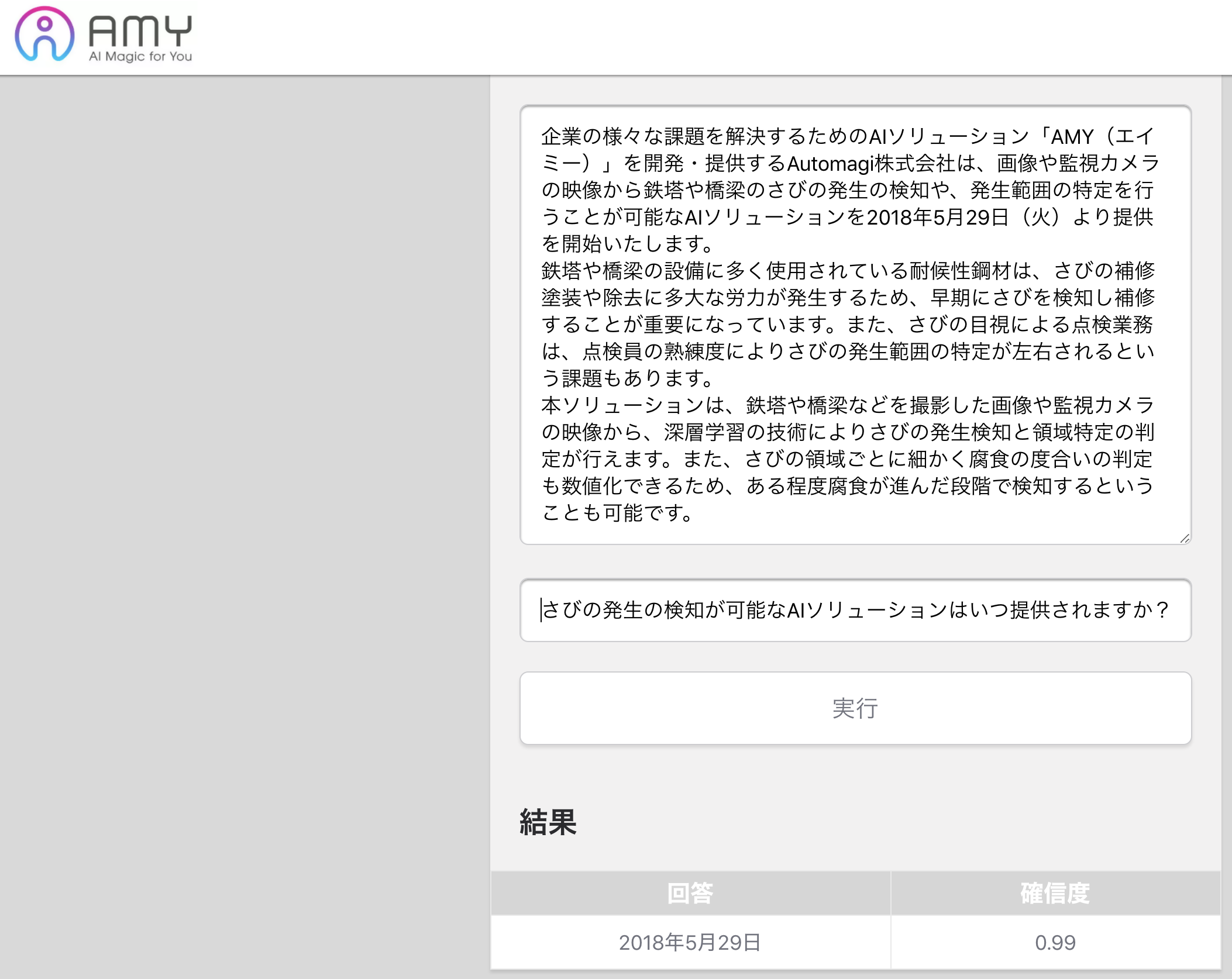The height and width of the screenshot is (979, 1232).
Task: Click the 結果 results heading
Action: (x=548, y=822)
